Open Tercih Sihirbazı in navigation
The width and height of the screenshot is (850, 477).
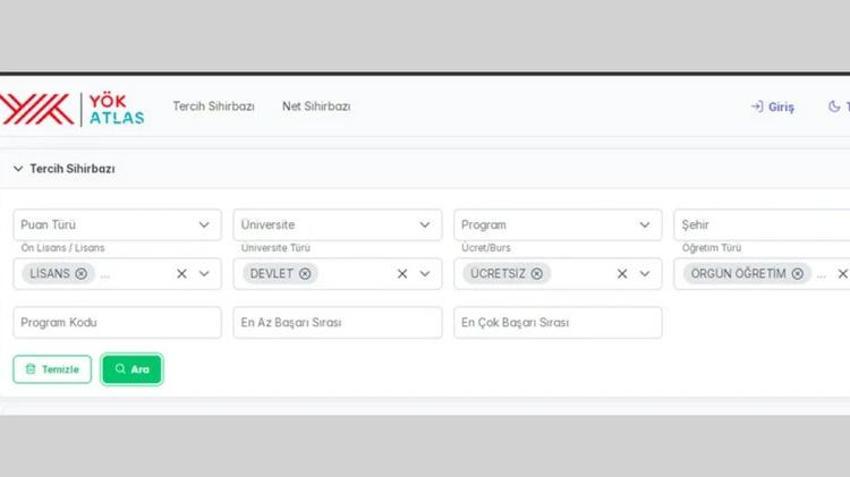[x=214, y=106]
